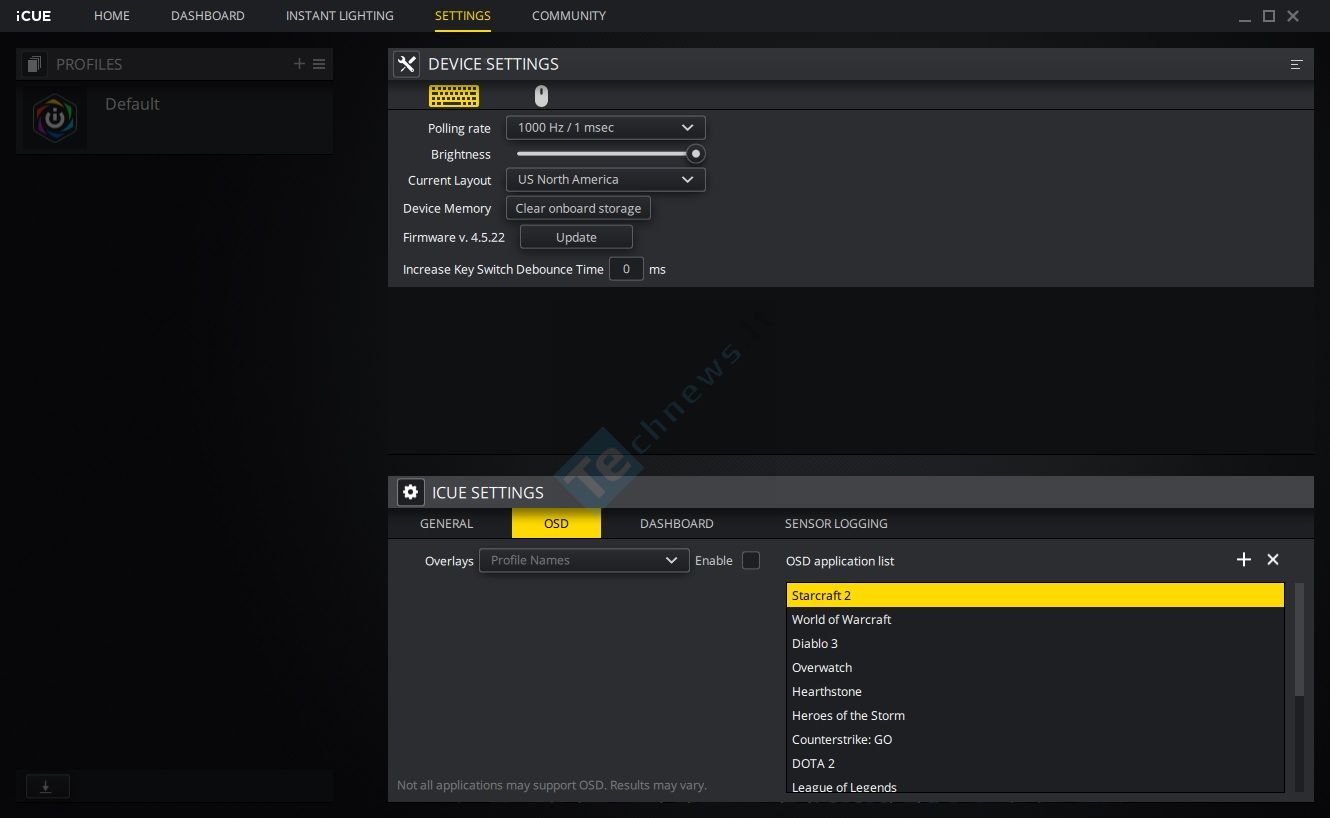Adjust the Brightness slider handle

[695, 154]
